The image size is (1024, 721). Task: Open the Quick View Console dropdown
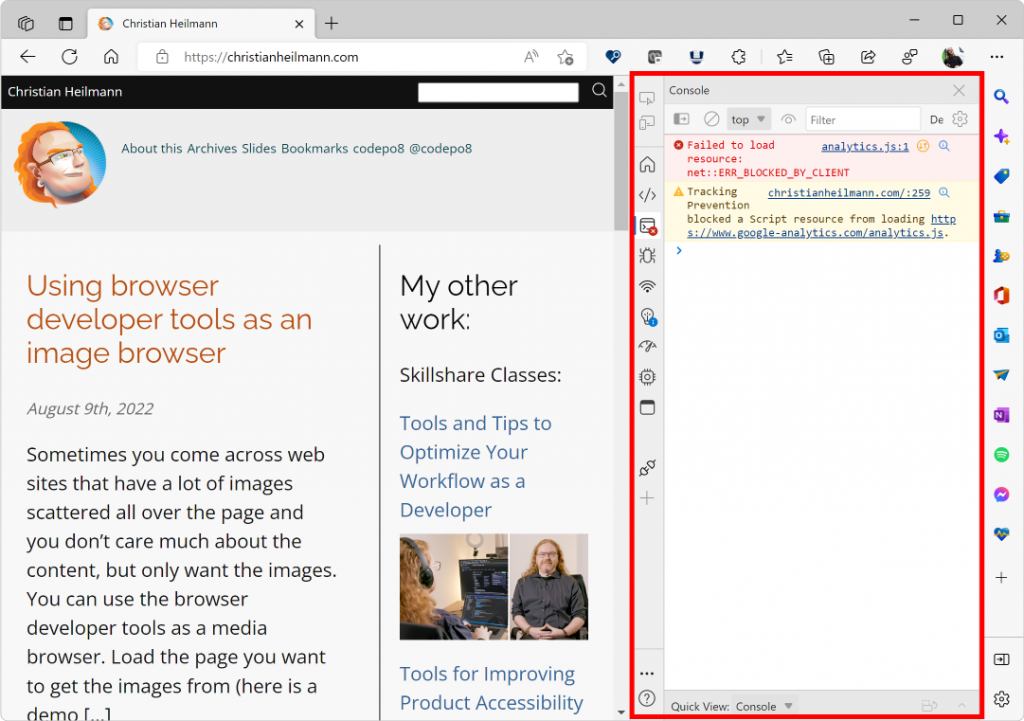(x=763, y=707)
